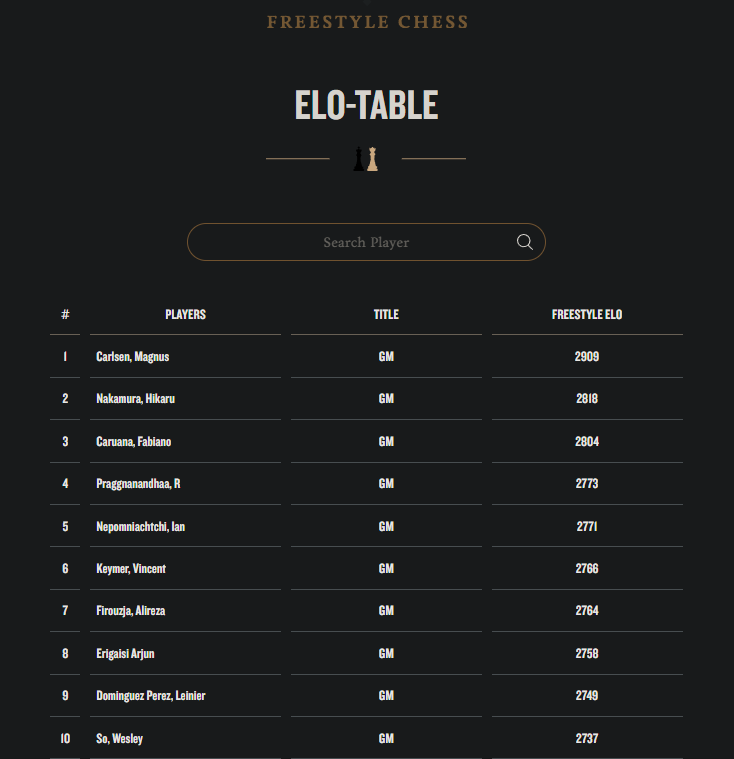Click the magnifier search icon
734x759 pixels.
[524, 242]
